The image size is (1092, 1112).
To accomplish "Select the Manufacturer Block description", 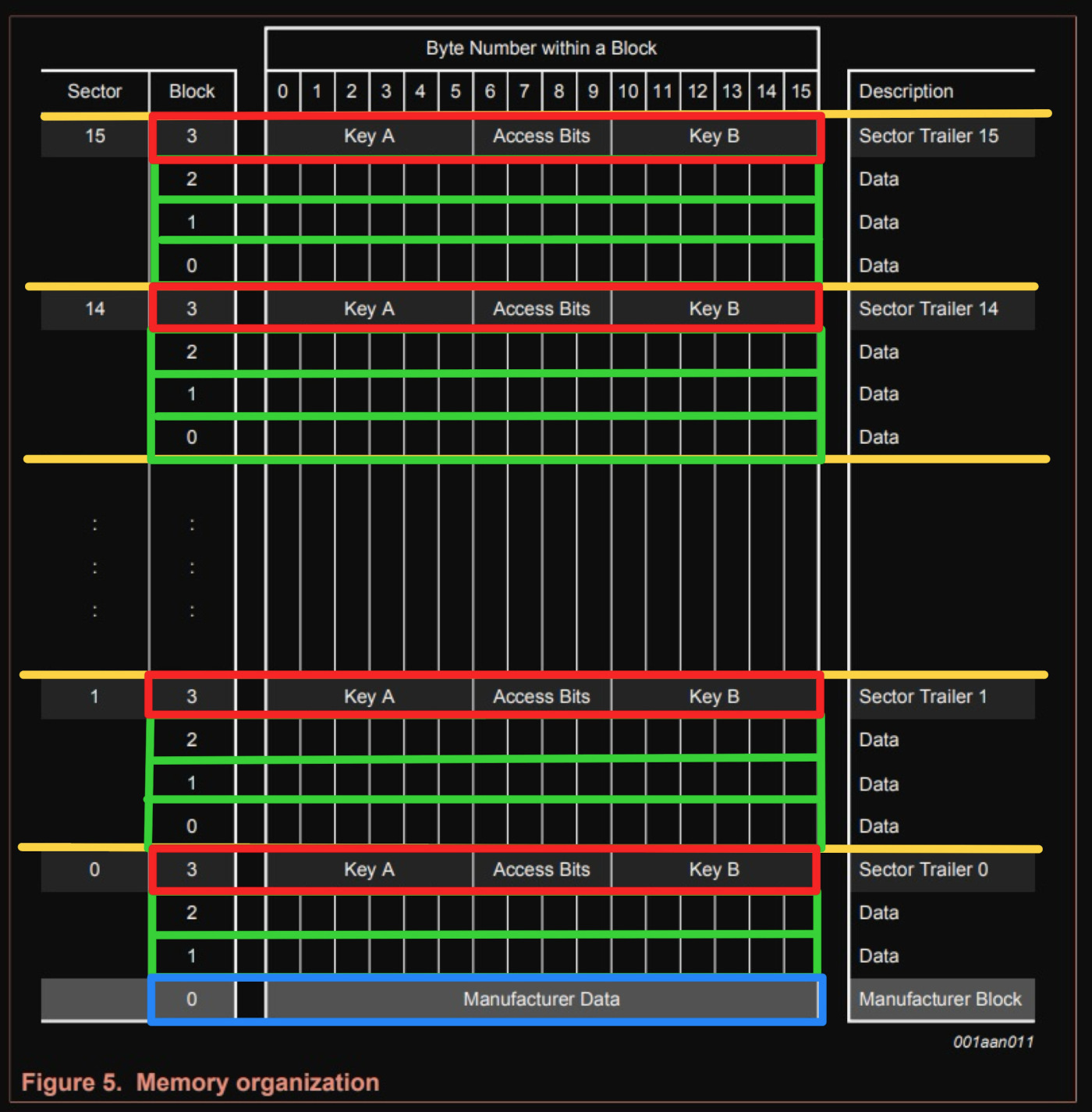I will (940, 999).
